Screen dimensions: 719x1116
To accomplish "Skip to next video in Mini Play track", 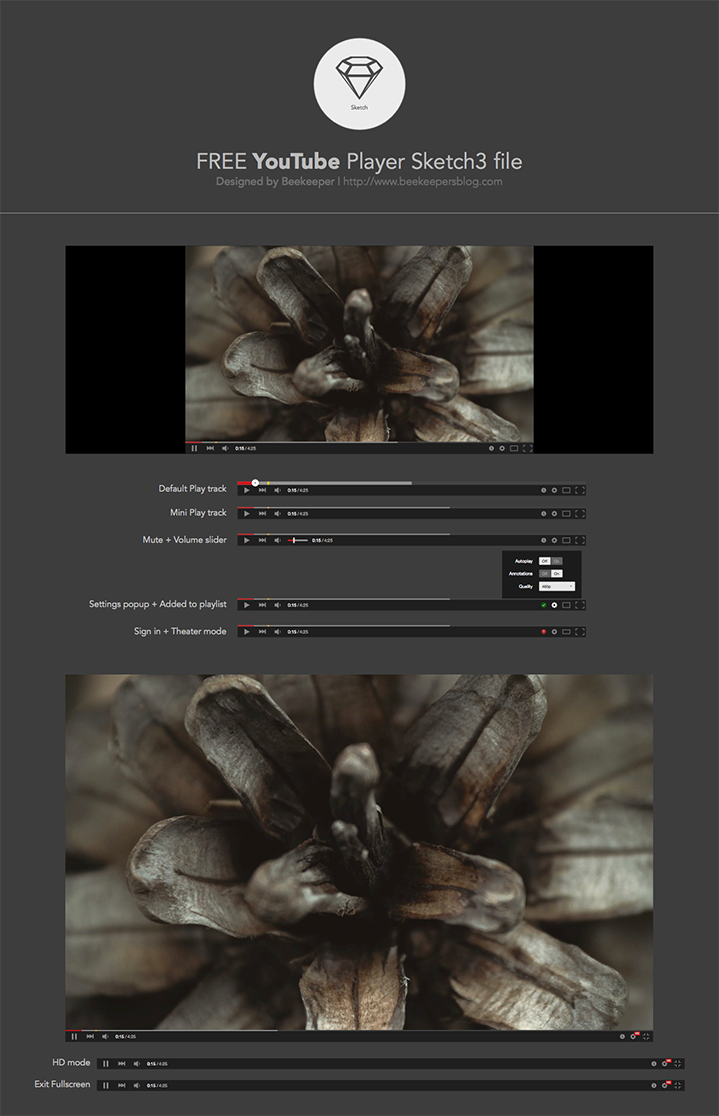I will tap(262, 514).
